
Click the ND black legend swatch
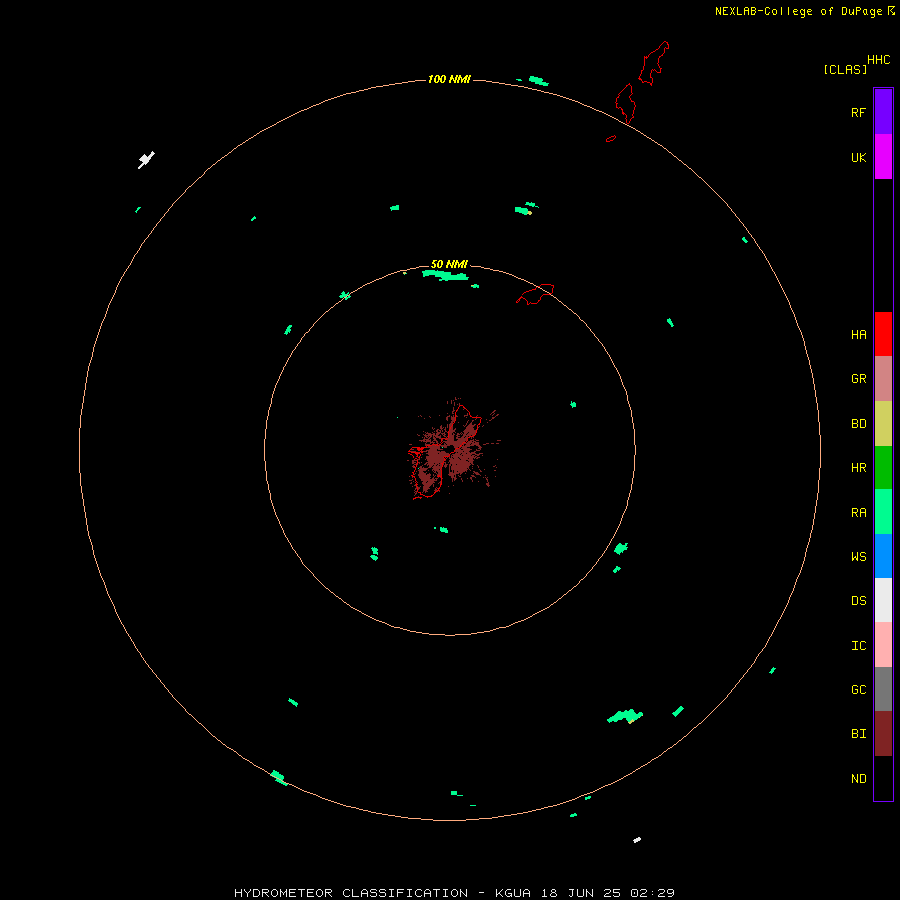(883, 778)
